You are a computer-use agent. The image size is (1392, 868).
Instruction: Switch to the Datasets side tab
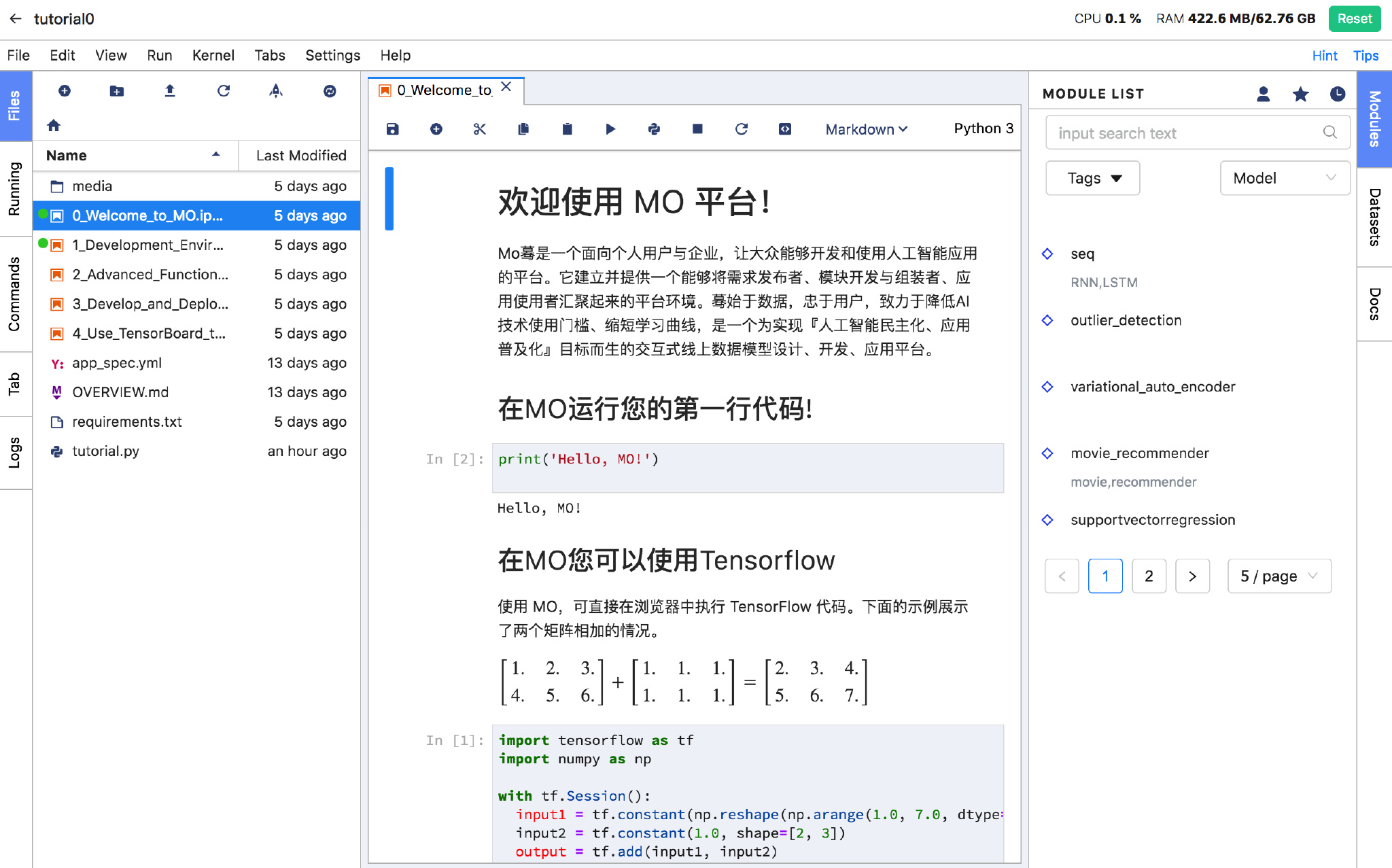(1374, 218)
